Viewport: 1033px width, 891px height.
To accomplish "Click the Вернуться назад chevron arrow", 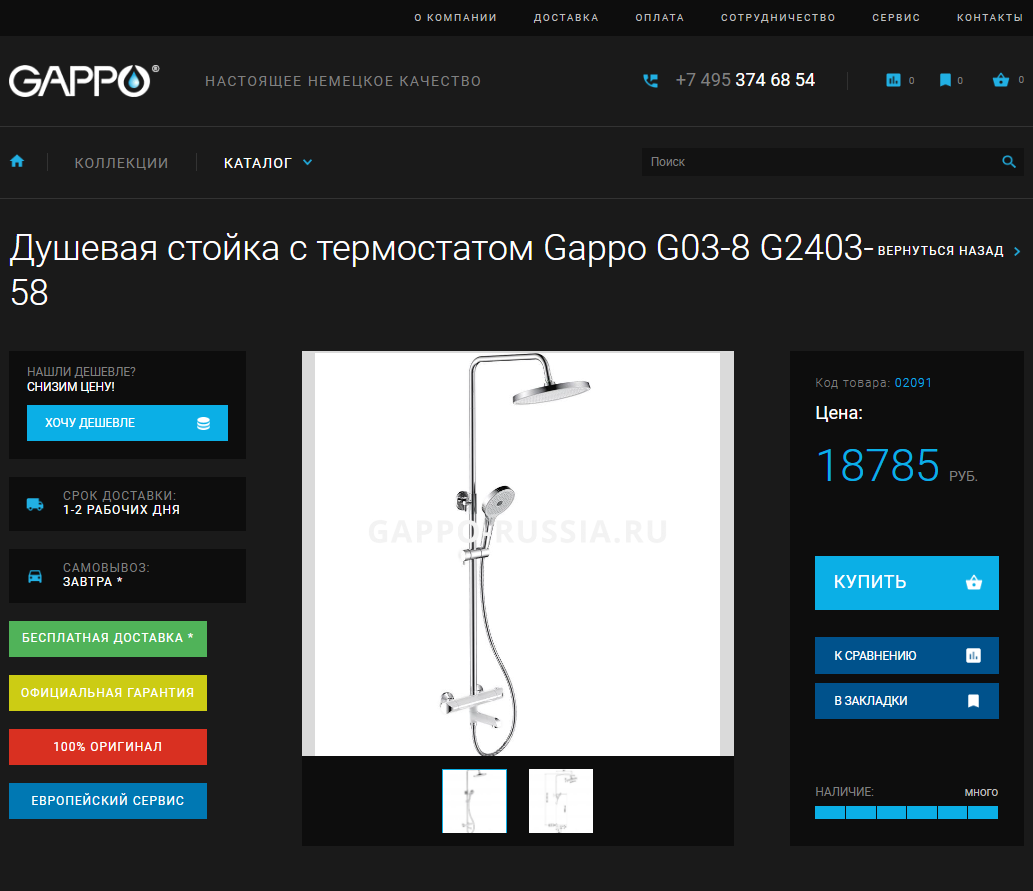I will point(1017,251).
